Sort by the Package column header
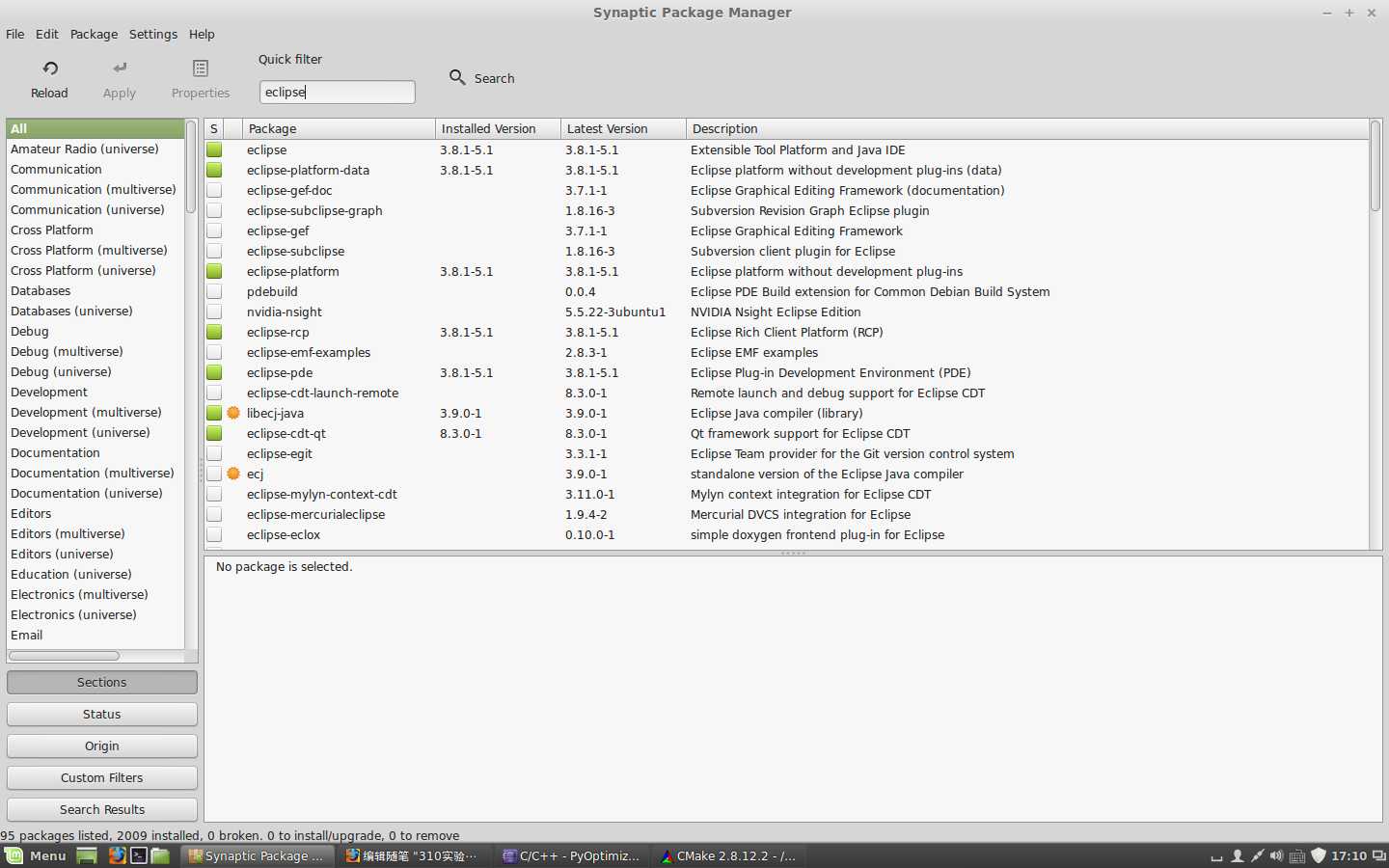1389x868 pixels. coord(339,128)
